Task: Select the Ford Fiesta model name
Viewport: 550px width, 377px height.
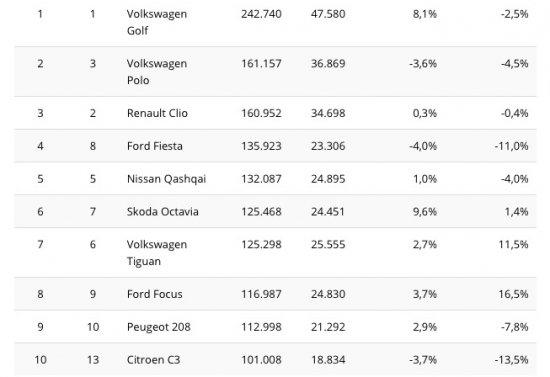Action: tap(155, 146)
